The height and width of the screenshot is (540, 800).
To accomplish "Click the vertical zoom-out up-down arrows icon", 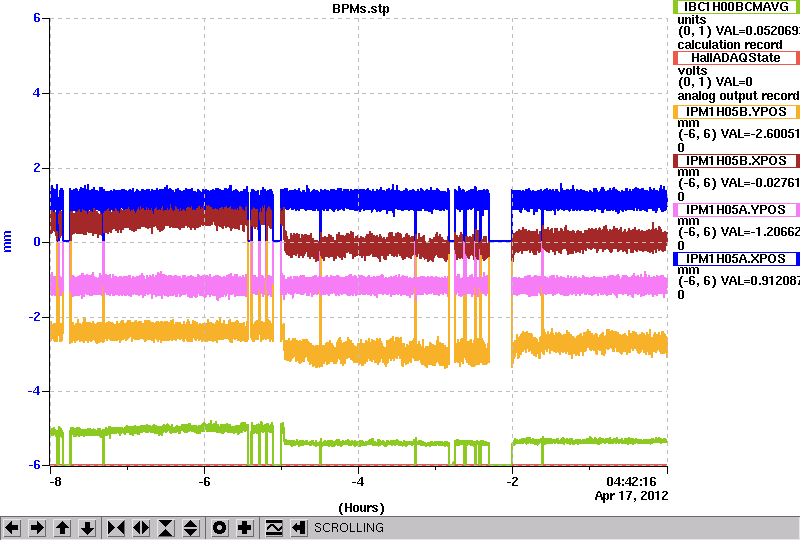I will pos(191,528).
